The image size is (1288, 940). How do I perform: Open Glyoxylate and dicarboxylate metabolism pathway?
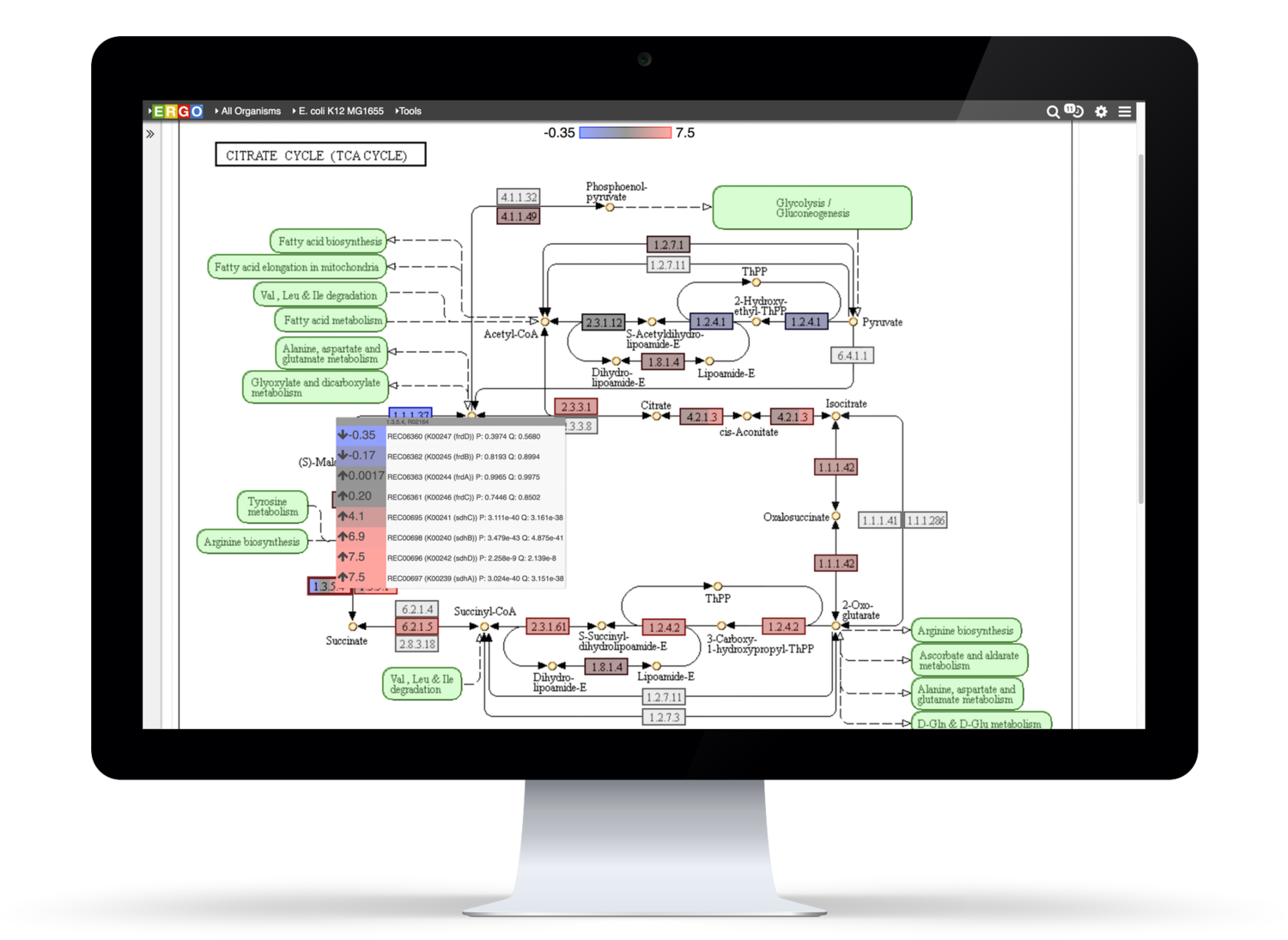click(x=315, y=387)
